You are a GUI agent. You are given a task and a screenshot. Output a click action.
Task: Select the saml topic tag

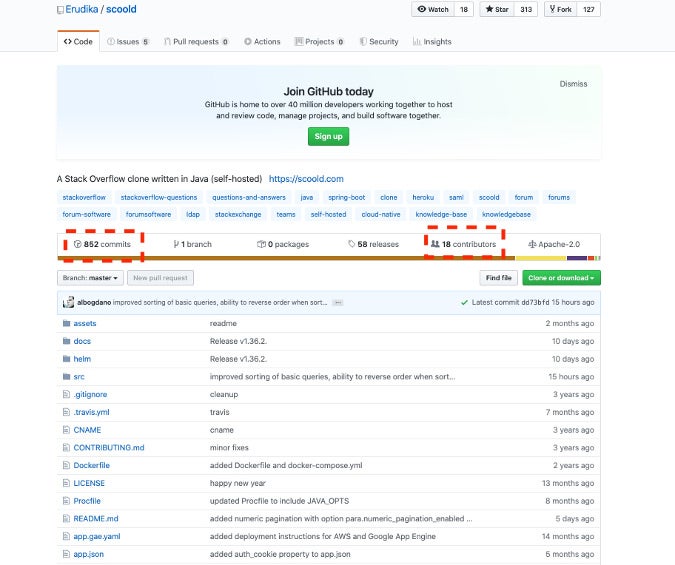point(456,197)
